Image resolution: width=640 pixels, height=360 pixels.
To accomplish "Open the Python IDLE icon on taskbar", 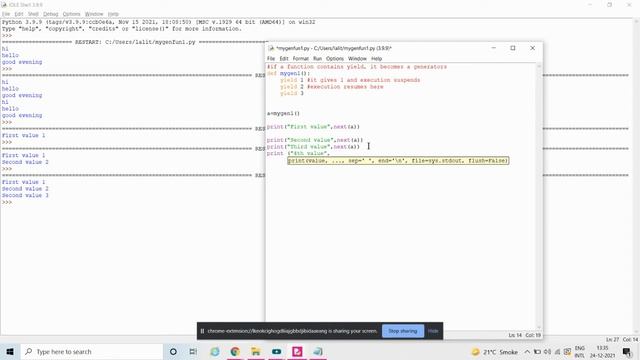I will point(318,351).
